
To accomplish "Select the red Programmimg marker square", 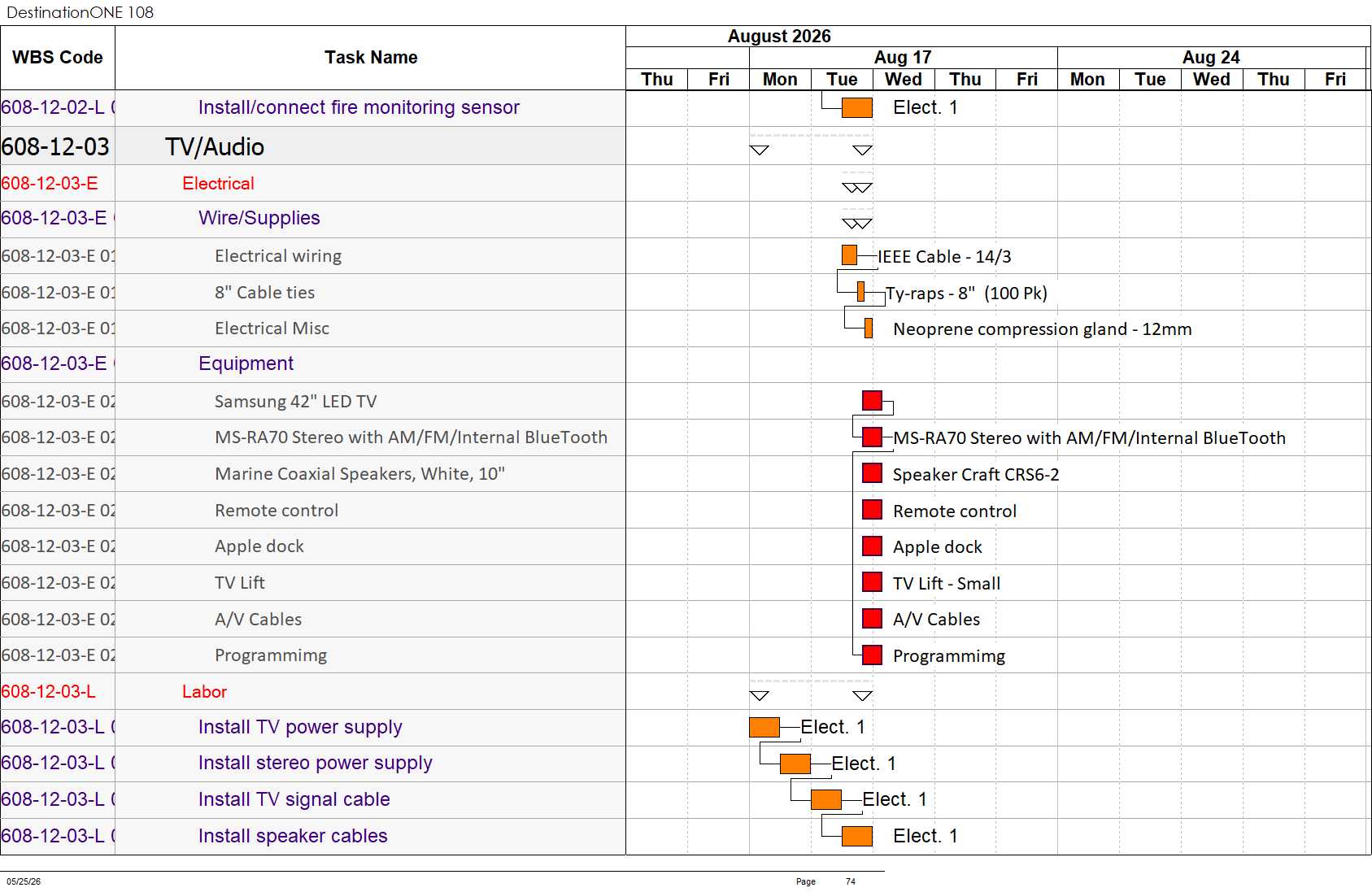I will point(872,655).
